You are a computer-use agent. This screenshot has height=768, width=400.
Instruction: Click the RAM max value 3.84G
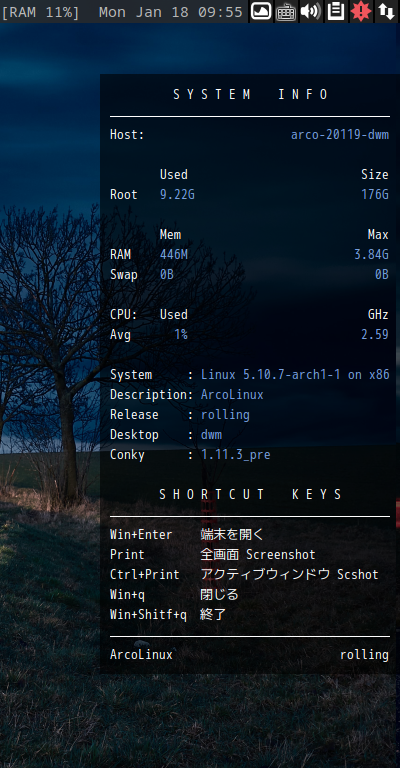click(372, 255)
